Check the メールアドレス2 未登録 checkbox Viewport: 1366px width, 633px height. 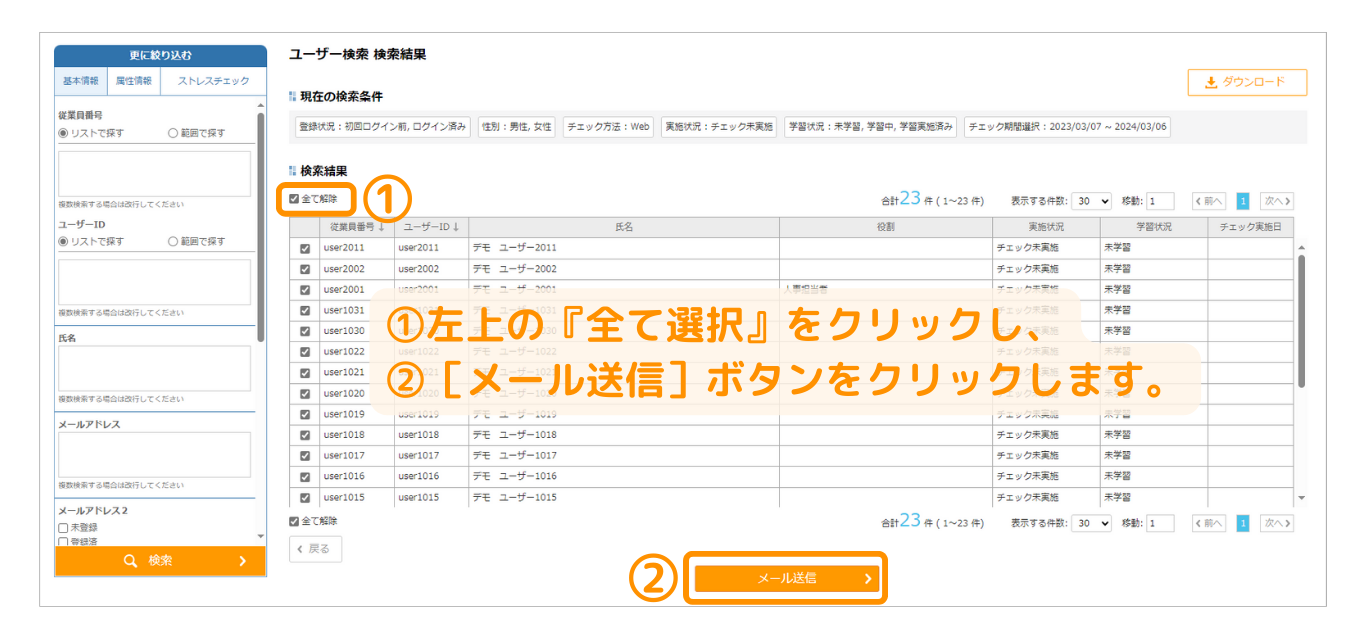[63, 528]
